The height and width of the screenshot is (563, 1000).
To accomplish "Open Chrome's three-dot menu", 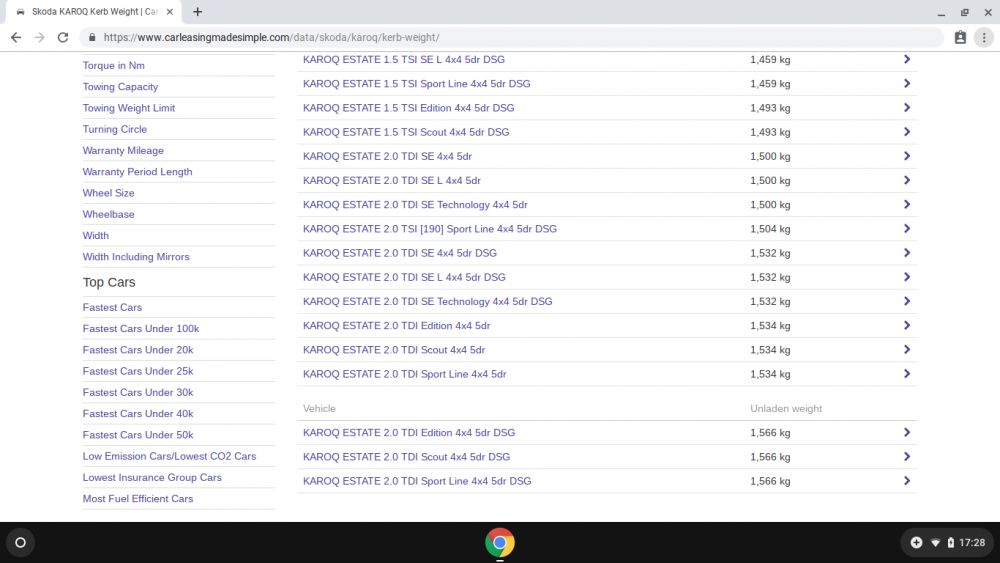I will tap(984, 38).
